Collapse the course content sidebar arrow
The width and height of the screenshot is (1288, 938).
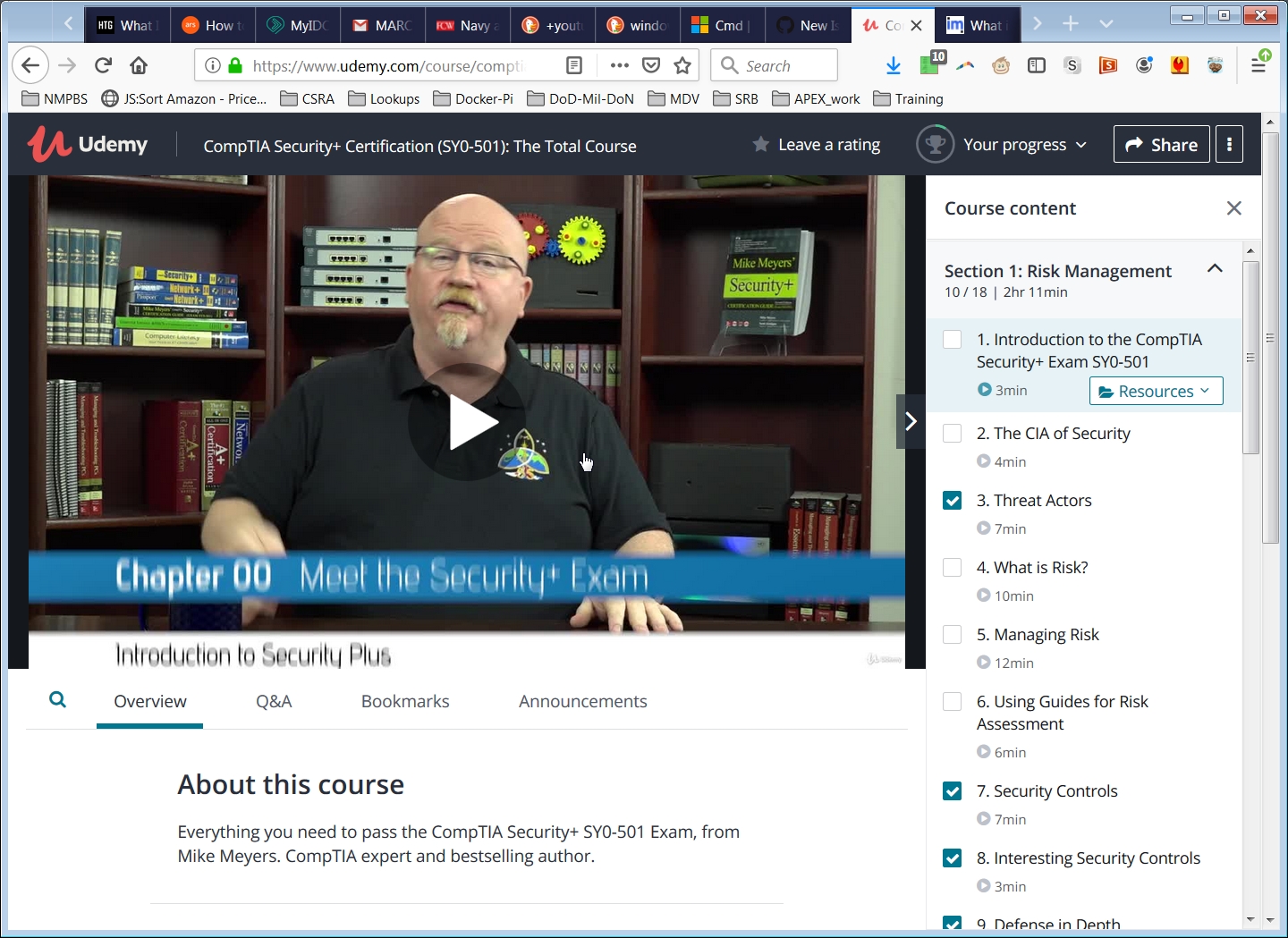point(911,421)
